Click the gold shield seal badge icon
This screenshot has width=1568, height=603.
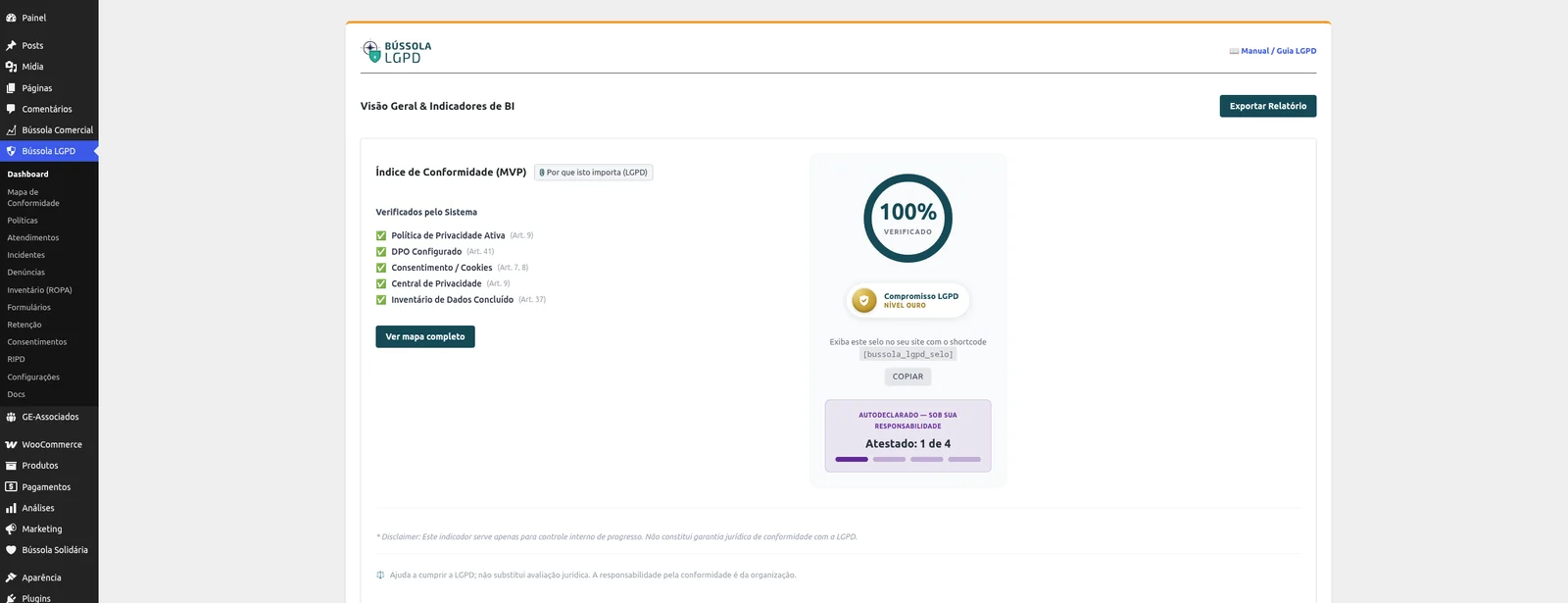(863, 300)
